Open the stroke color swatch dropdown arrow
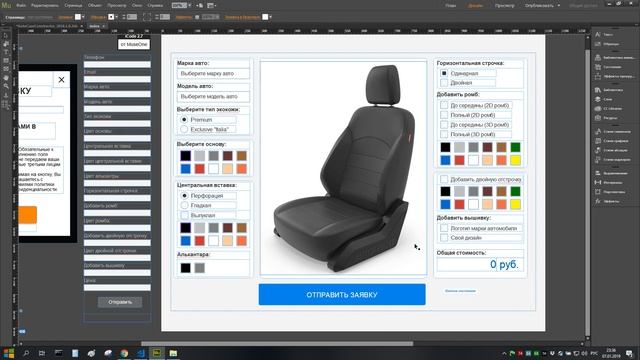 116,17
